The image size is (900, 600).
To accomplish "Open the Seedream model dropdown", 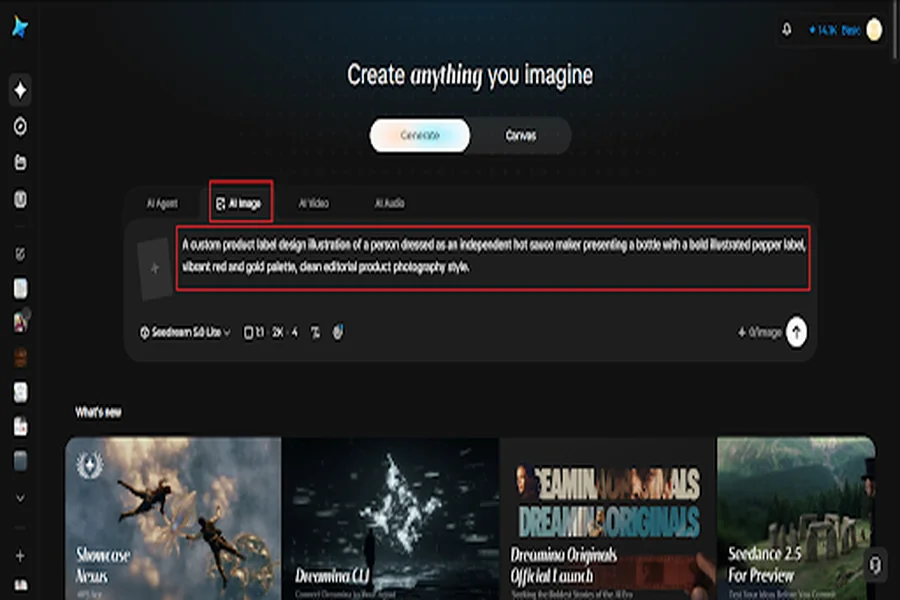I will click(x=185, y=332).
